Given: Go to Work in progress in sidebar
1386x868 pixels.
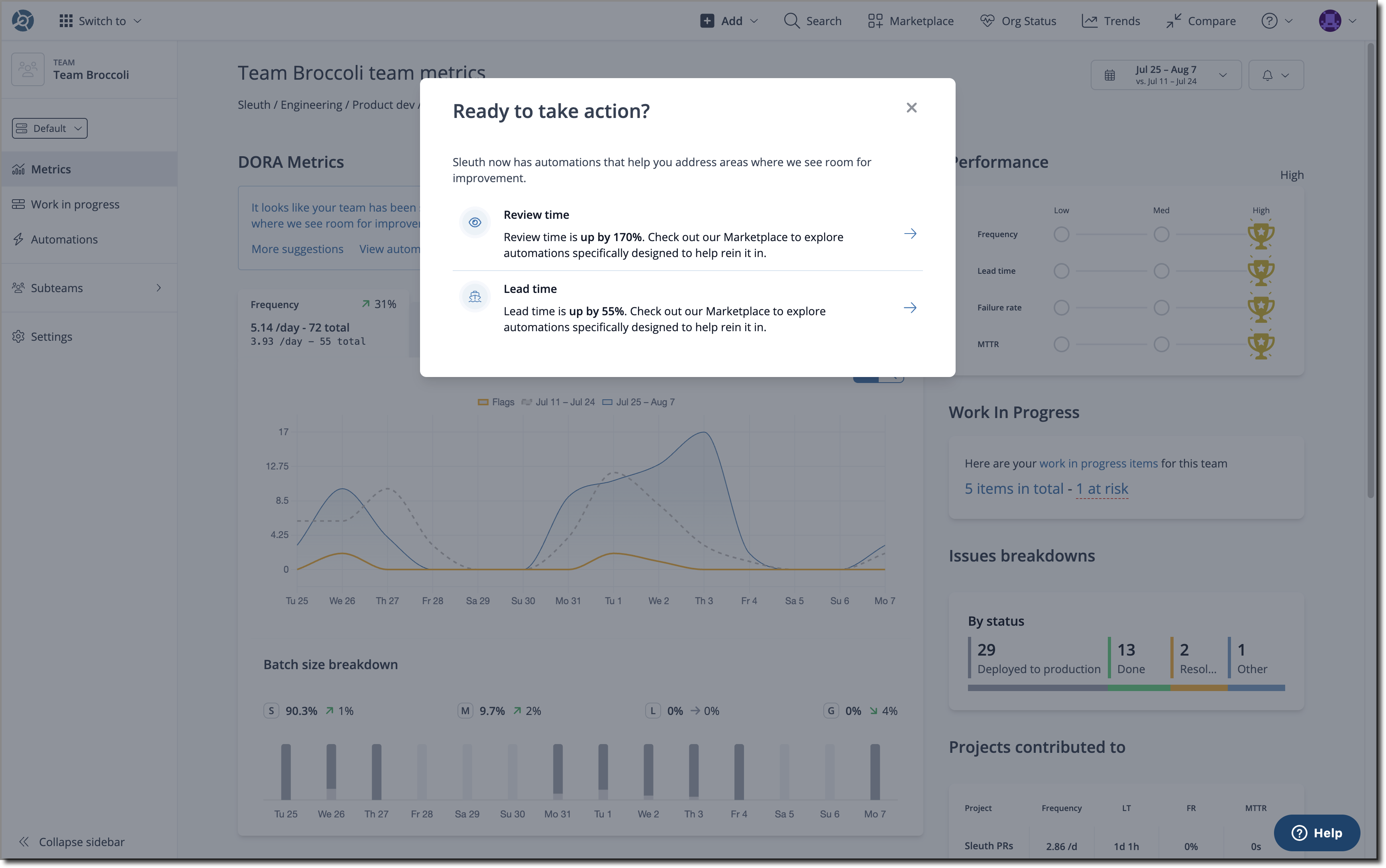Looking at the screenshot, I should click(x=89, y=204).
